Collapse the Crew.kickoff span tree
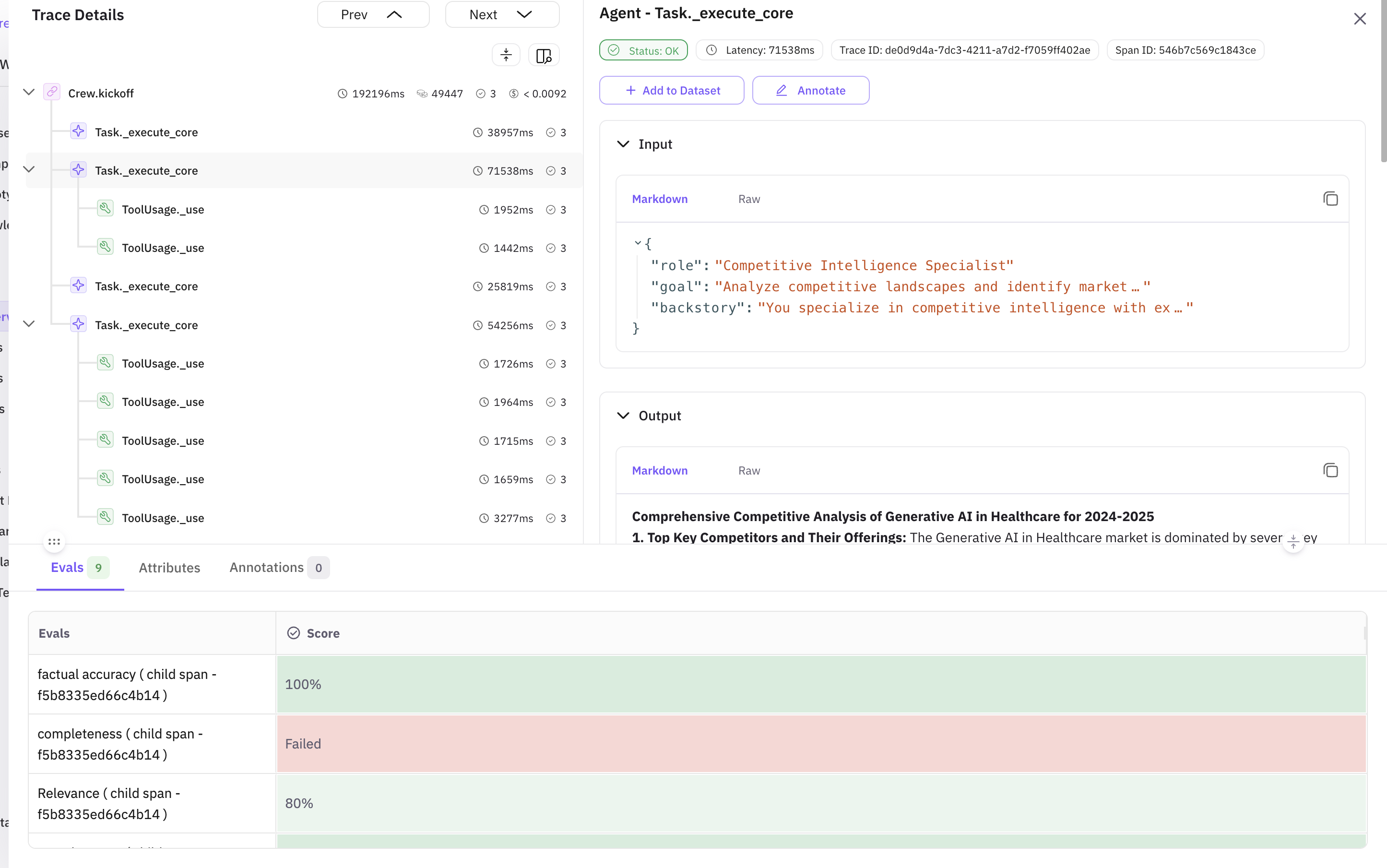1387x868 pixels. point(28,91)
